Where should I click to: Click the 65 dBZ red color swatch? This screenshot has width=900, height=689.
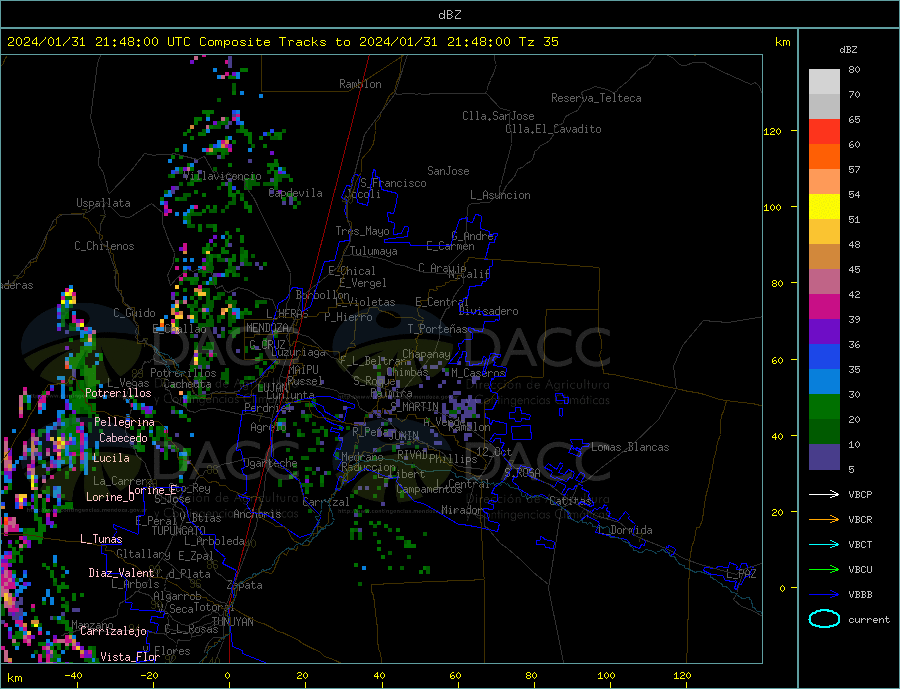[824, 131]
